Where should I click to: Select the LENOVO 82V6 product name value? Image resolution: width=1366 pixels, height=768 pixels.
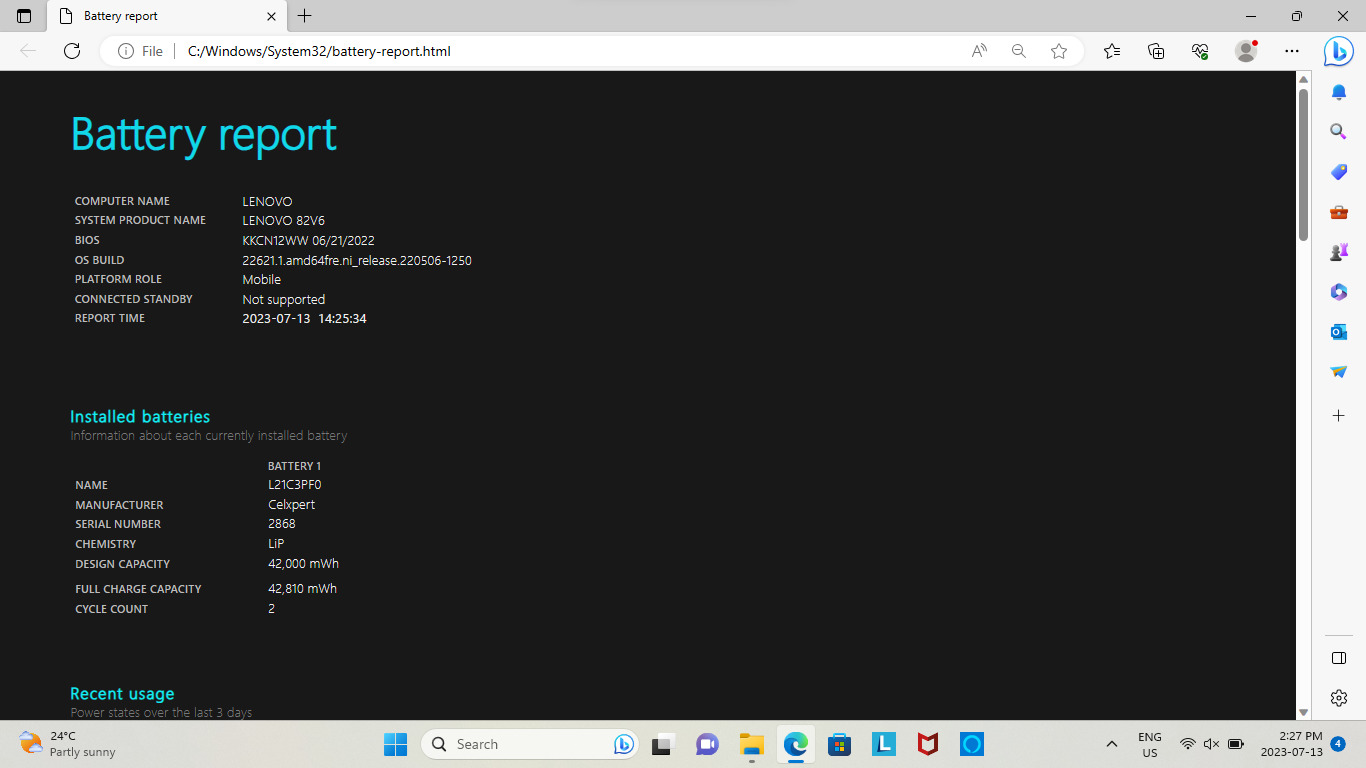point(283,220)
